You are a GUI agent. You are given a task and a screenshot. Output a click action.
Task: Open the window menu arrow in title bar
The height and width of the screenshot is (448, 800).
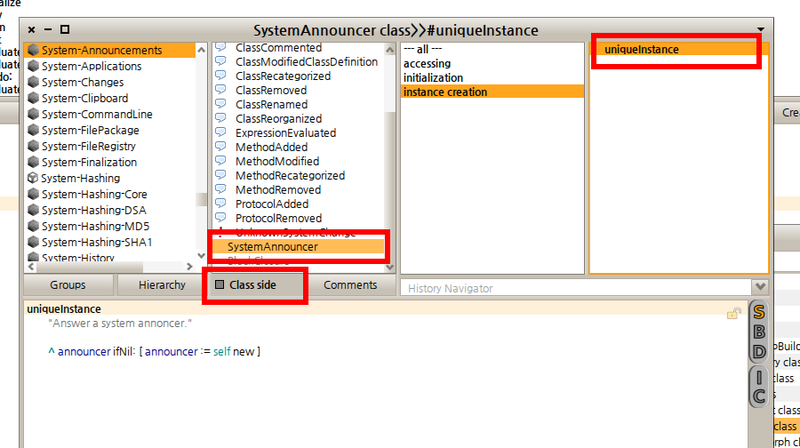(762, 31)
